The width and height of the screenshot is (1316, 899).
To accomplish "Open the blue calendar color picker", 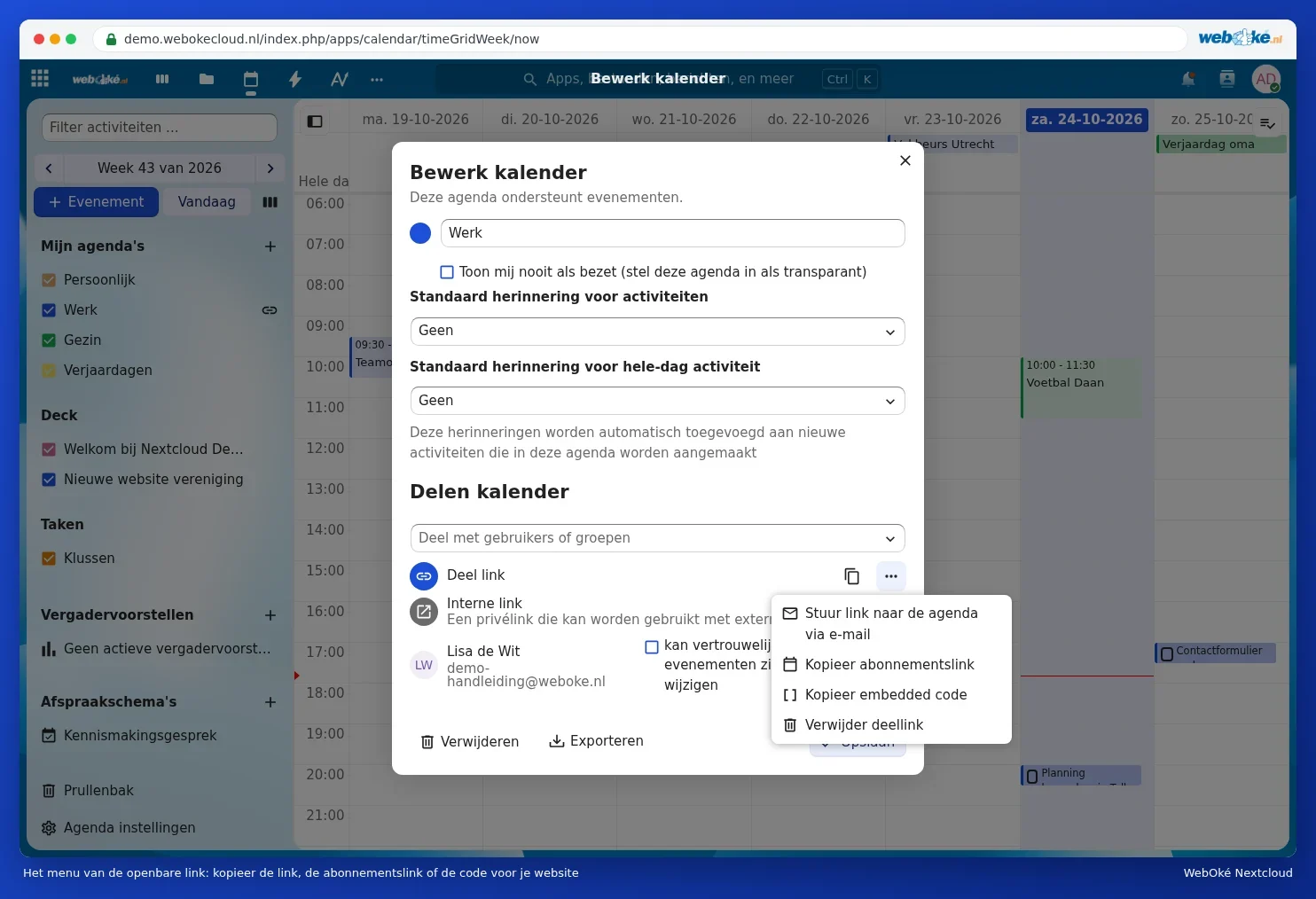I will [x=420, y=233].
